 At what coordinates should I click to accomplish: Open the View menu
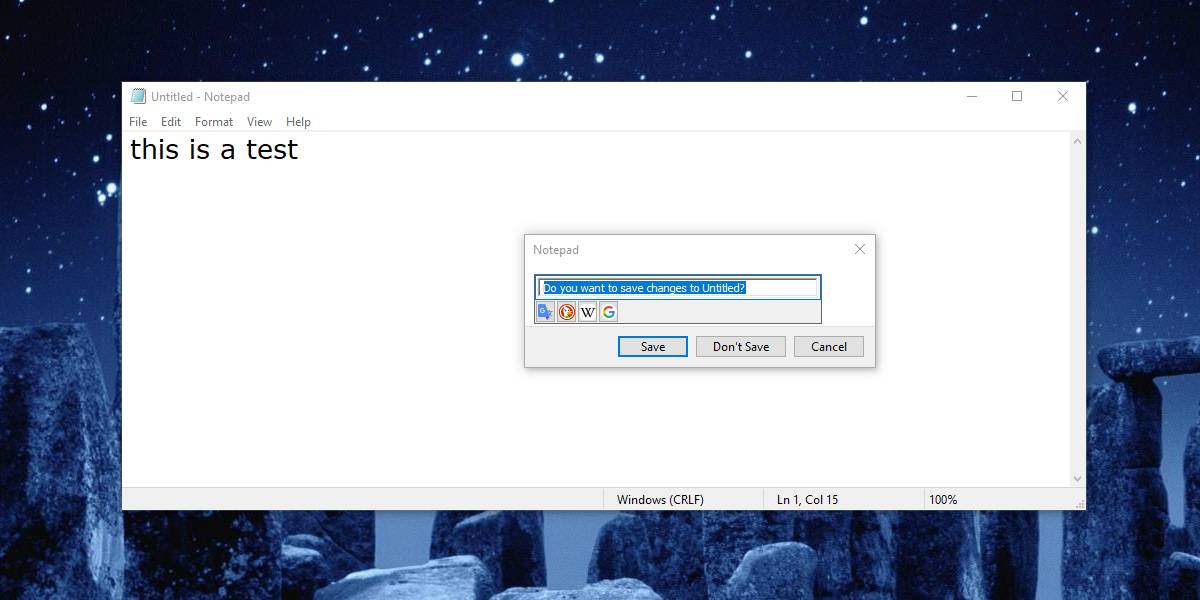[x=259, y=122]
